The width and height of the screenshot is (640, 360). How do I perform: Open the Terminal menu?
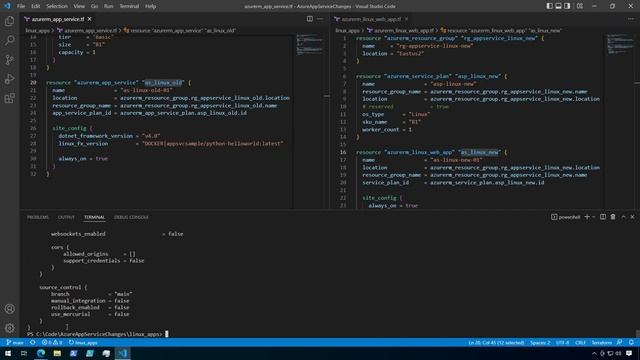129,6
